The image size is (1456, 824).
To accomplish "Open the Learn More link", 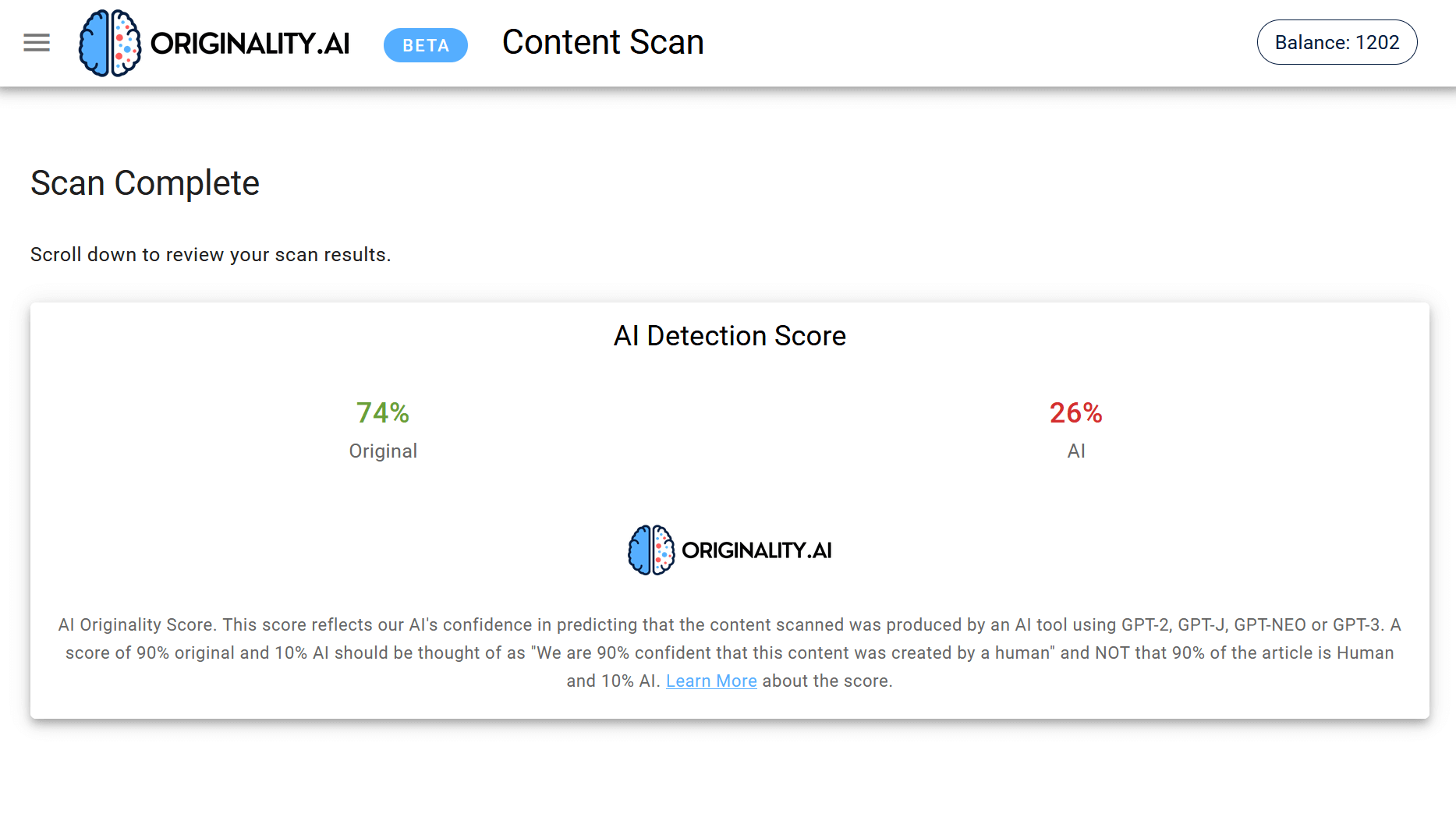I will click(x=711, y=681).
